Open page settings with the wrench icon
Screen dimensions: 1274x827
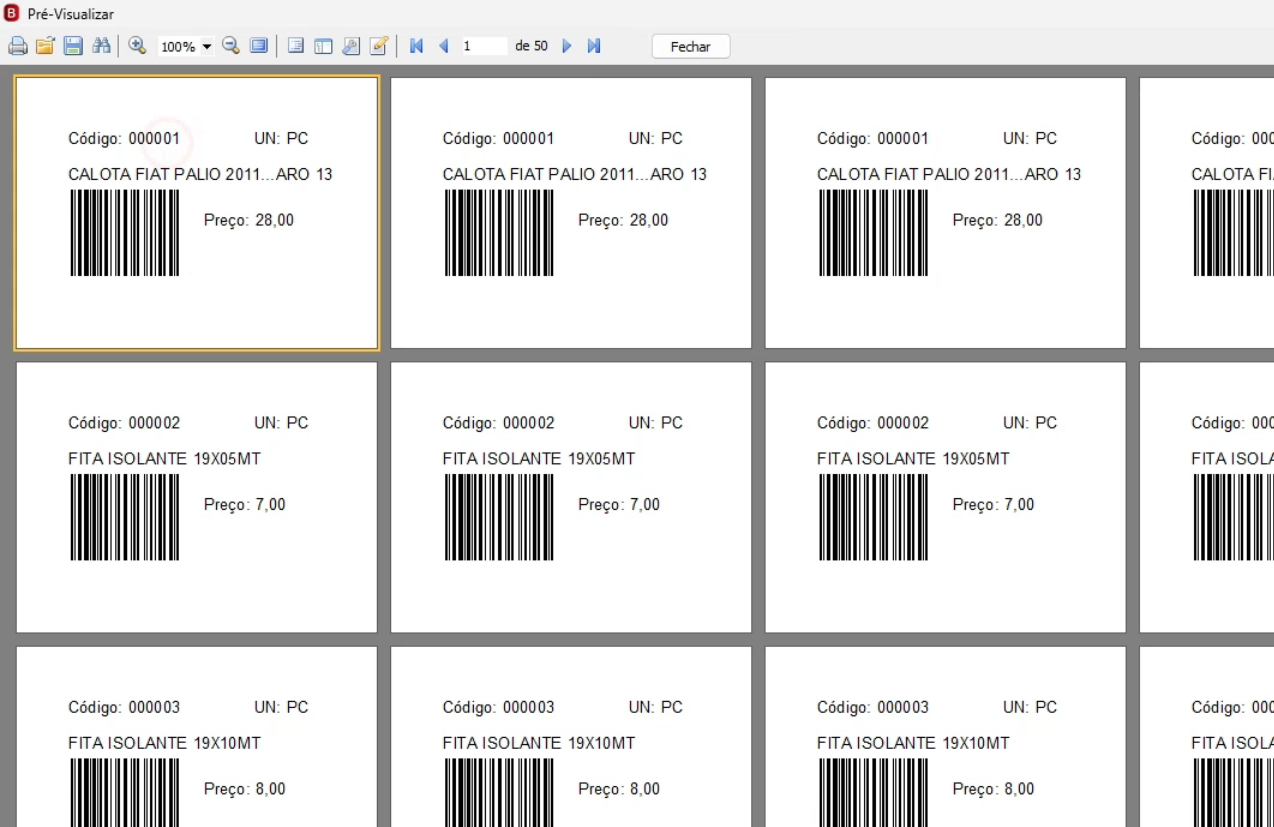(x=351, y=46)
